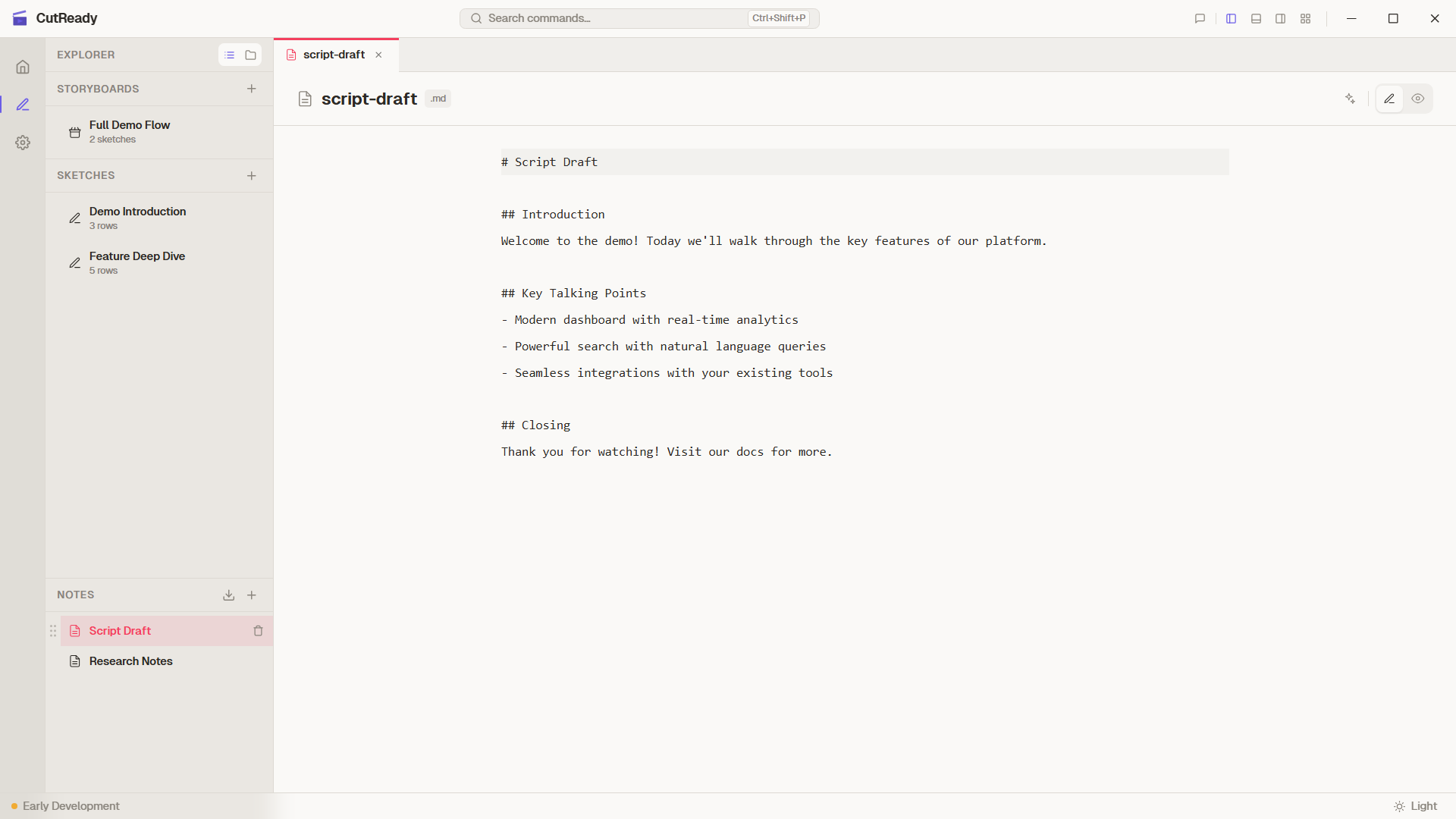
Task: Click the grid layout icon in the title bar
Action: (1306, 18)
